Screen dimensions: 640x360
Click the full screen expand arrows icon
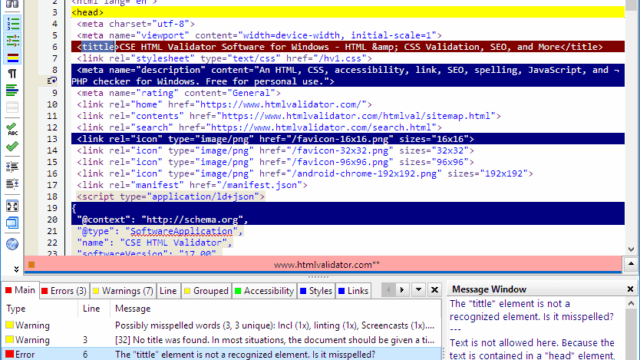coord(12,206)
